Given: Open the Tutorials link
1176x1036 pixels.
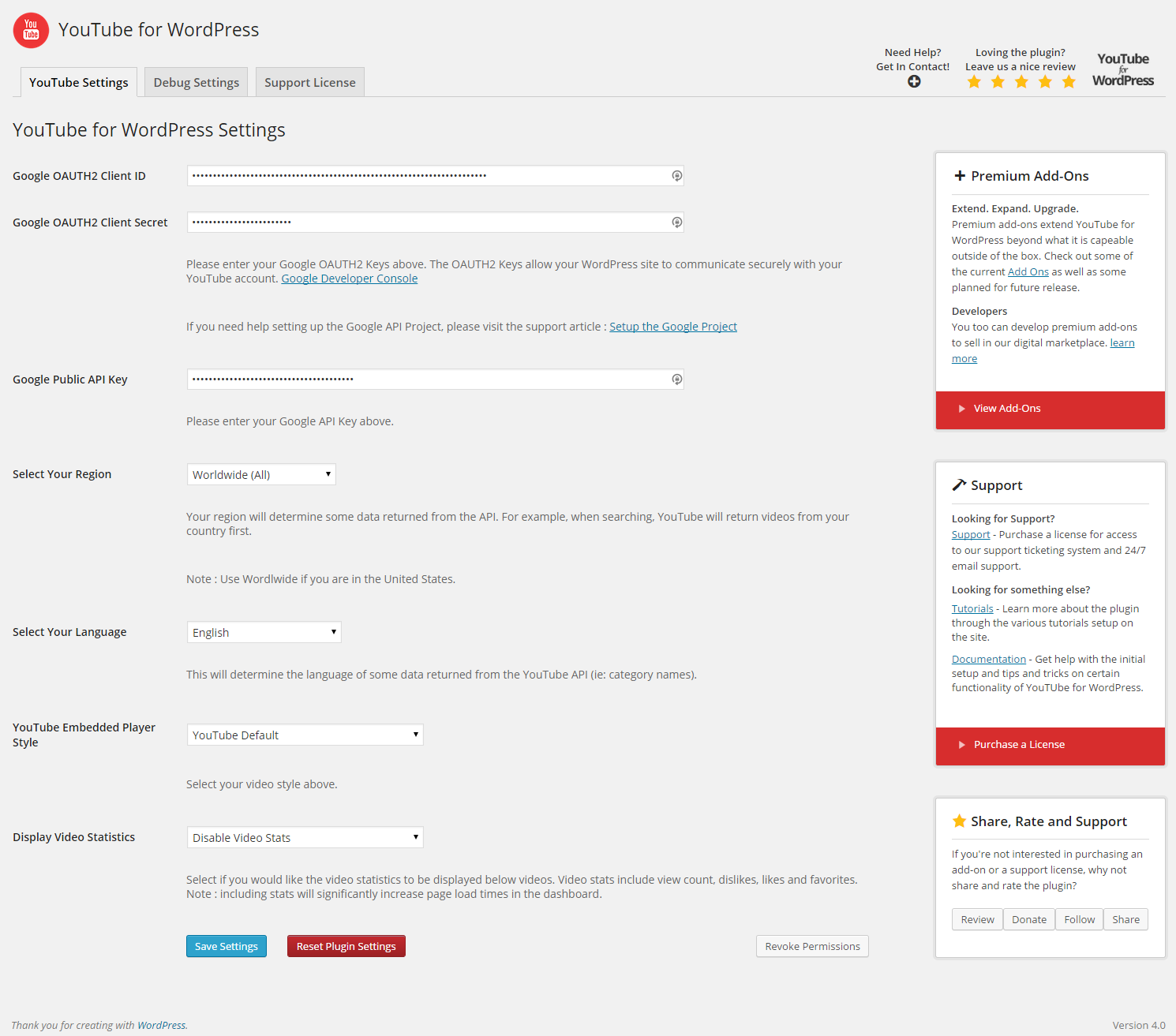Looking at the screenshot, I should pos(972,608).
